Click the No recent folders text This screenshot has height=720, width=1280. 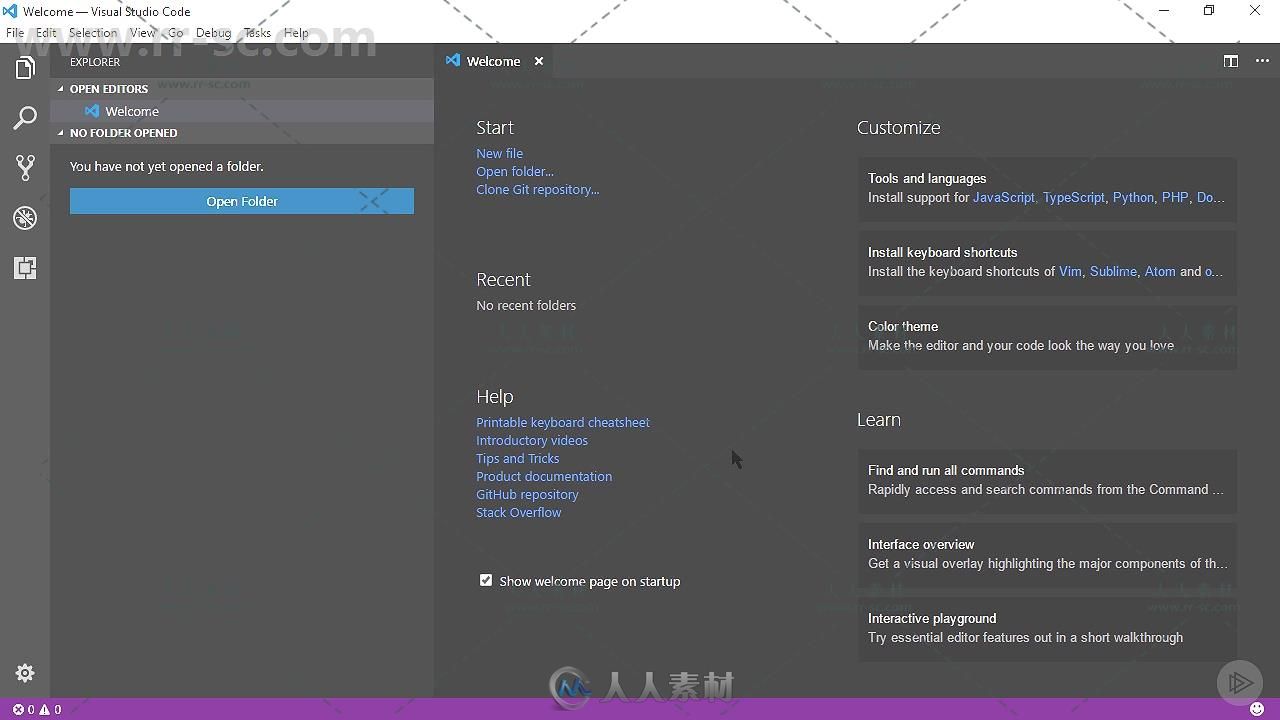coord(526,305)
